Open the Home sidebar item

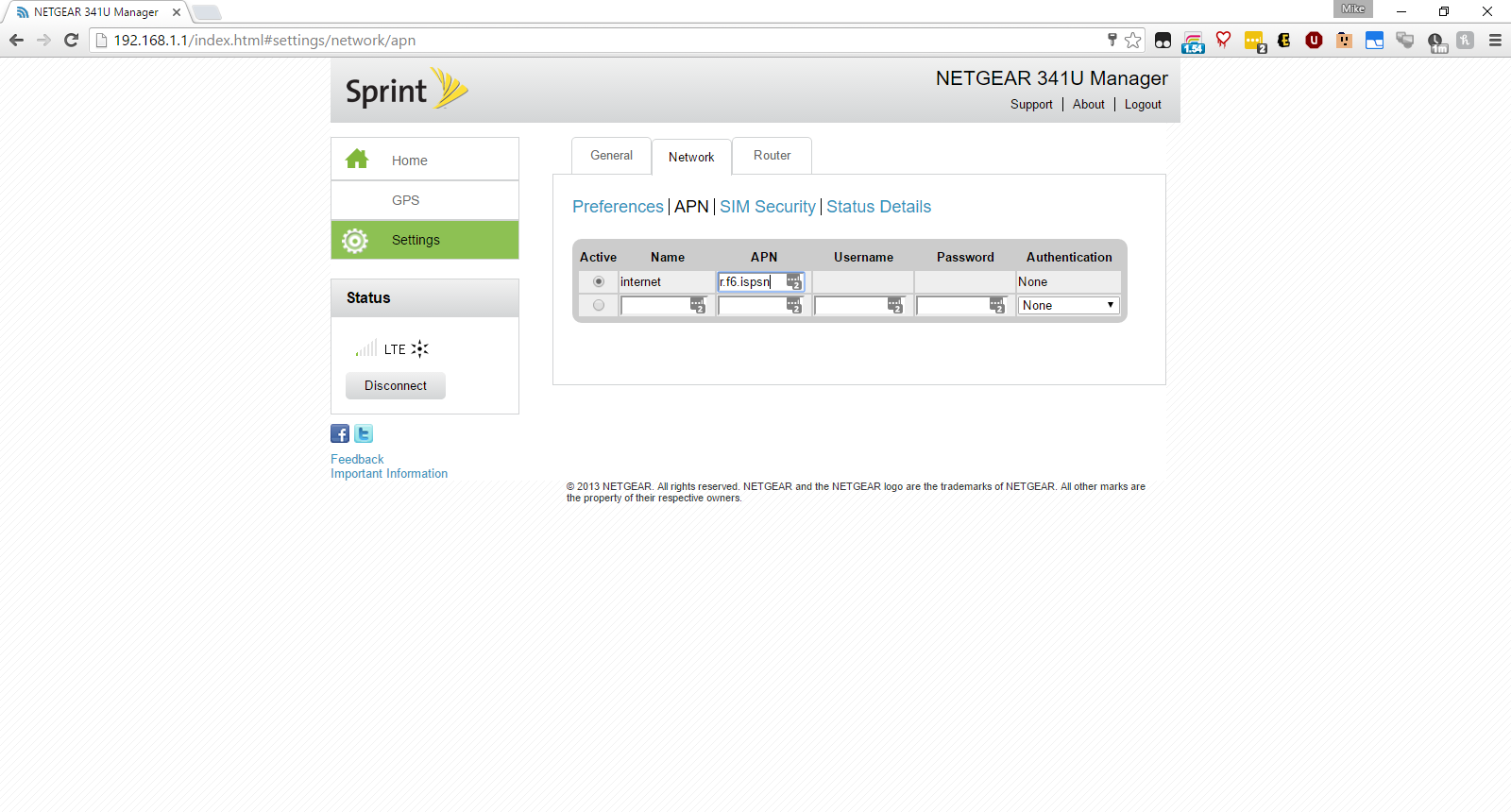(425, 160)
